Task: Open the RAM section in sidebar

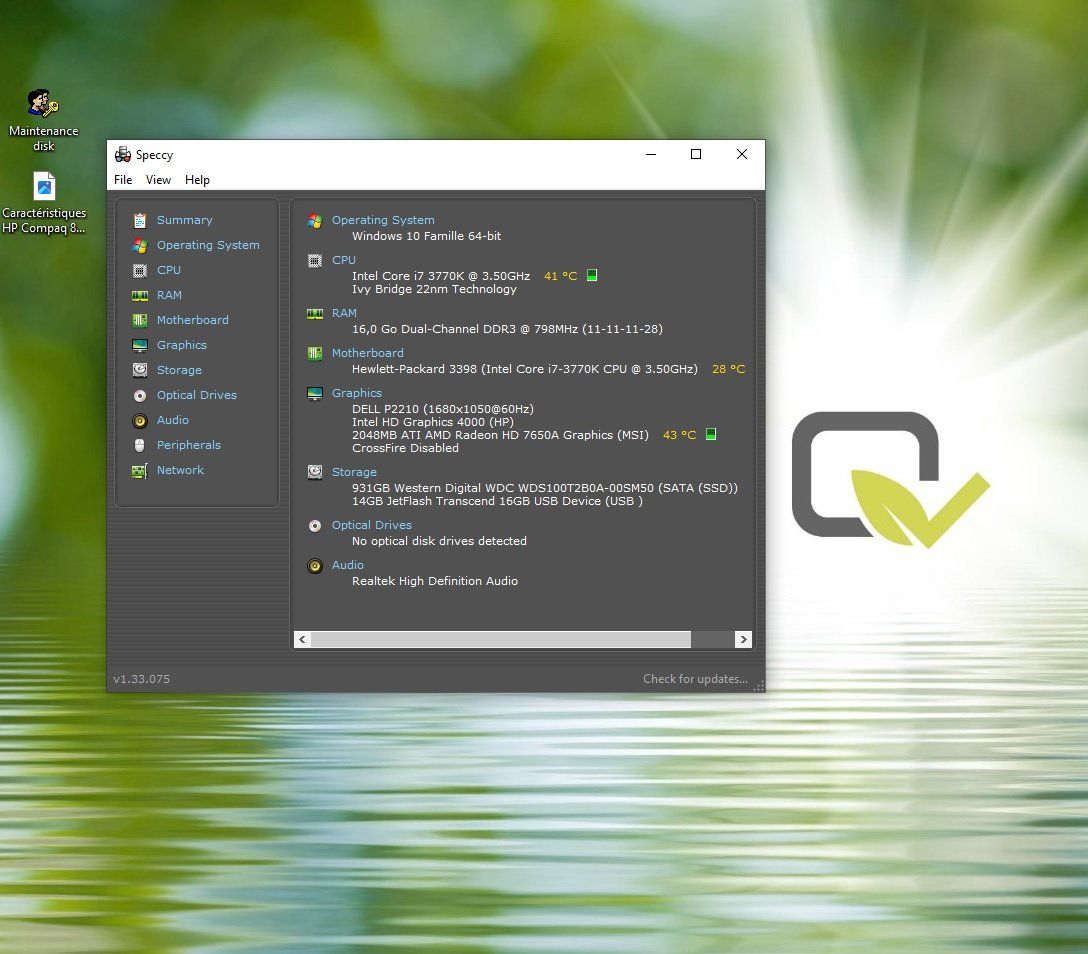Action: (169, 295)
